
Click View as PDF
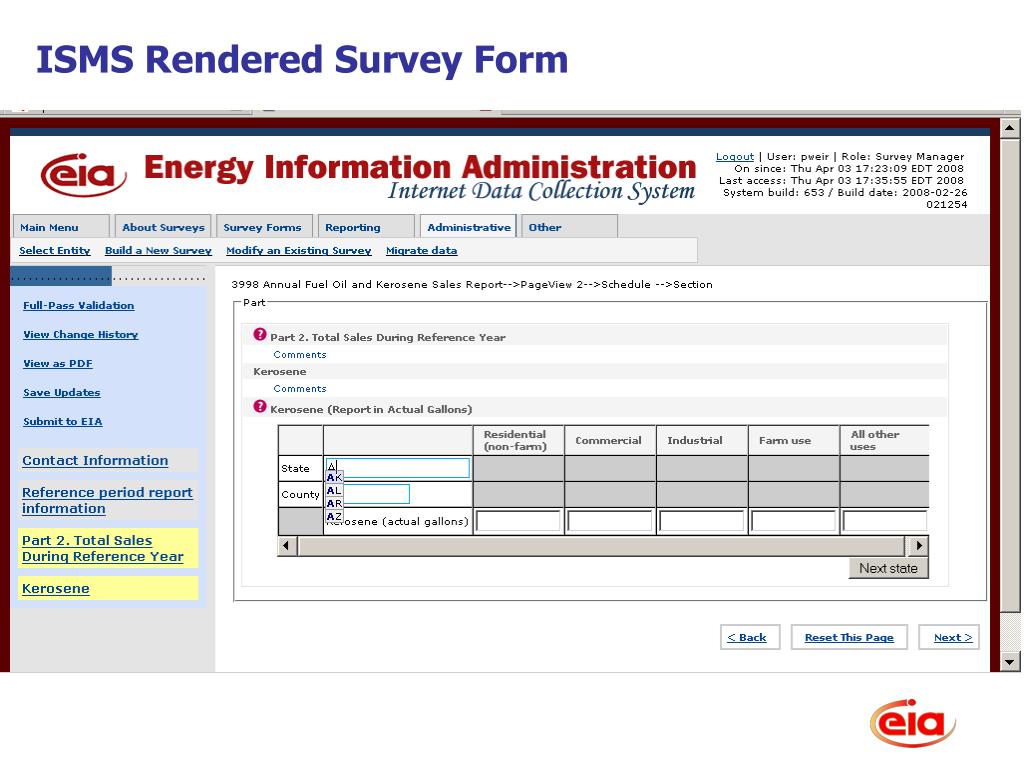click(x=57, y=363)
